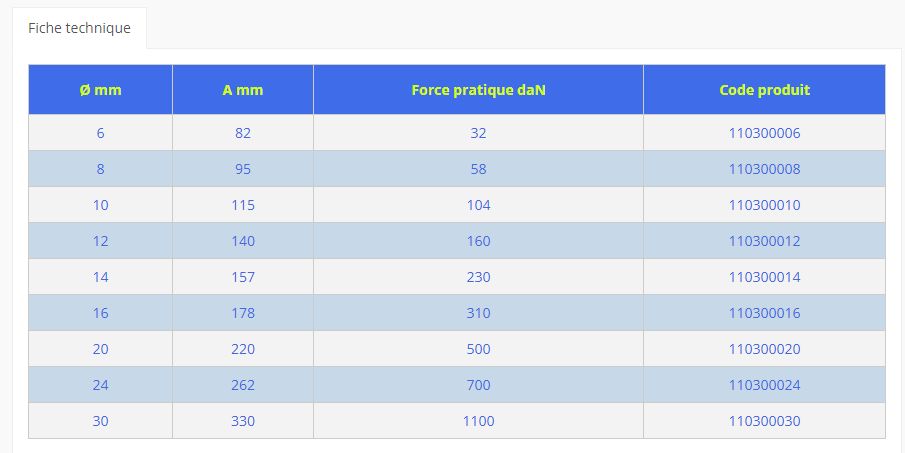Select the Force pratique daN header
905x453 pixels.
pos(478,90)
